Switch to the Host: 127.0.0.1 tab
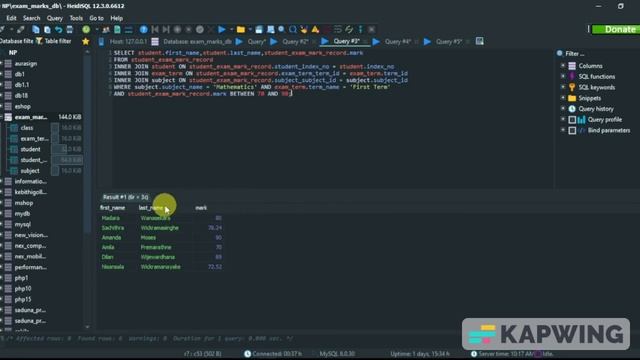The width and height of the screenshot is (640, 360). click(124, 42)
